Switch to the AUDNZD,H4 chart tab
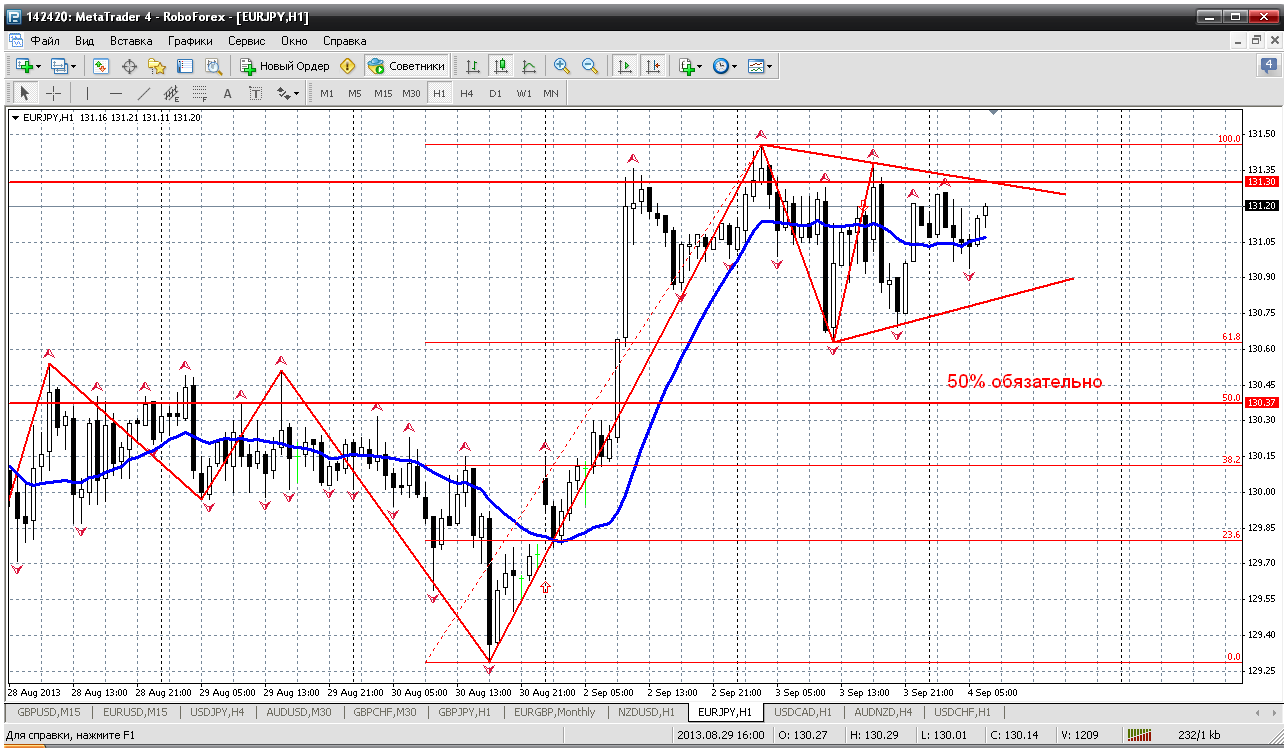The height and width of the screenshot is (748, 1288). pyautogui.click(x=883, y=712)
